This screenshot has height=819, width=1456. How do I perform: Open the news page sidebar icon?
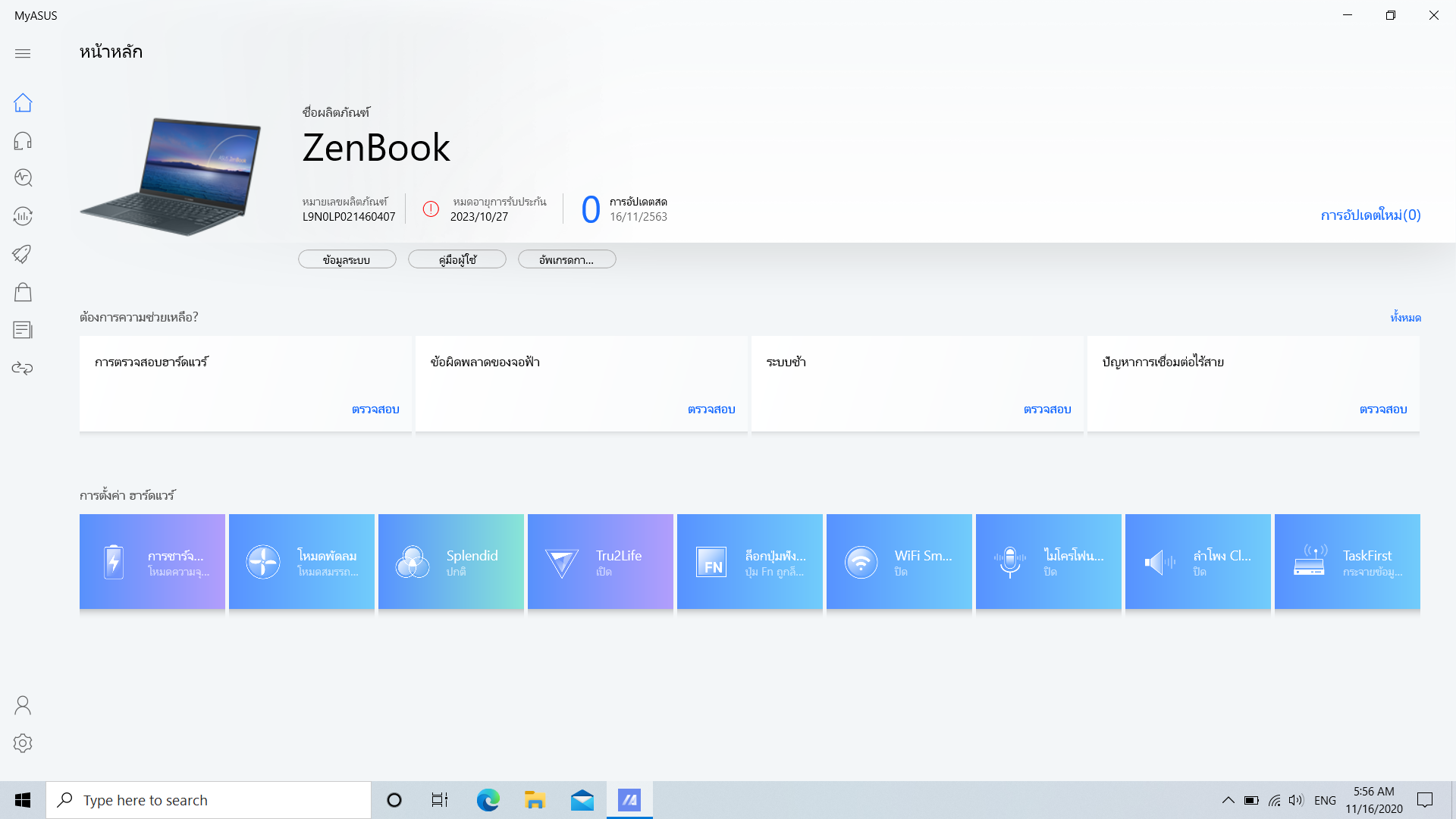(x=23, y=330)
